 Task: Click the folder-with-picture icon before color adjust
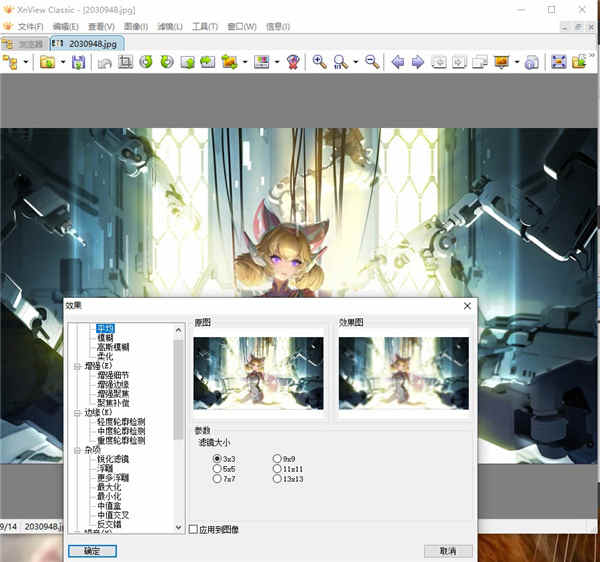pyautogui.click(x=229, y=62)
